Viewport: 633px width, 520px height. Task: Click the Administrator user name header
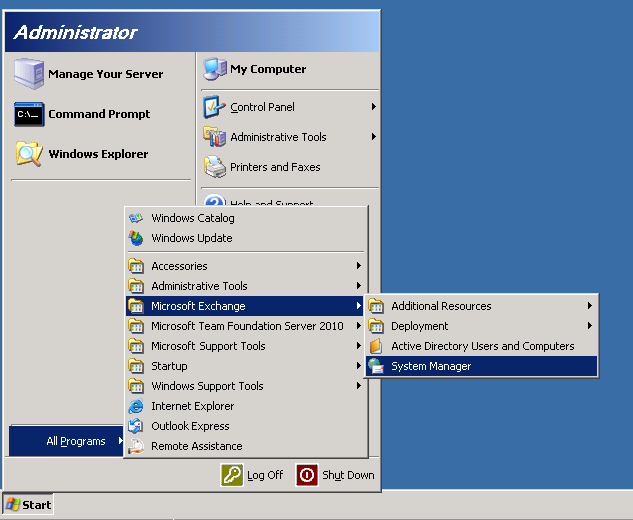tap(75, 32)
